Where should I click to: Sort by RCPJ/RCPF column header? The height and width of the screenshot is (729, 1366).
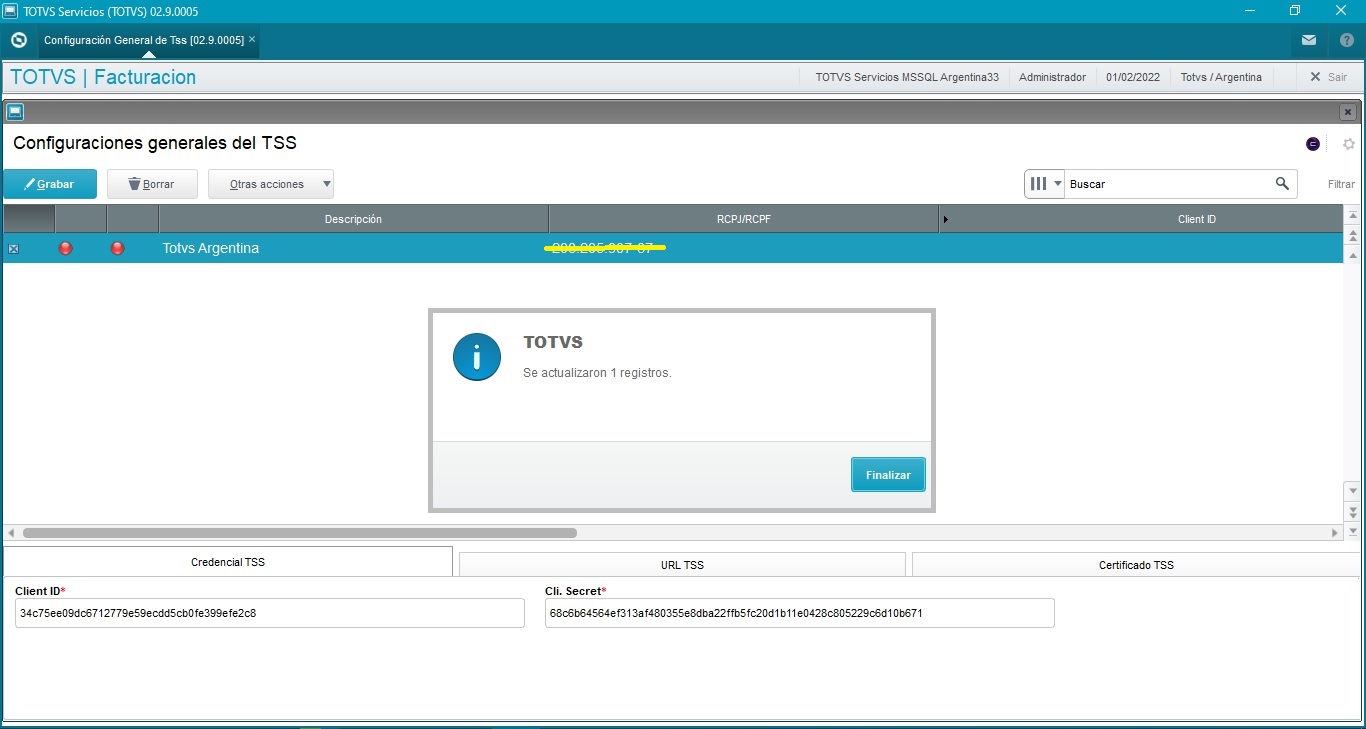pos(744,219)
